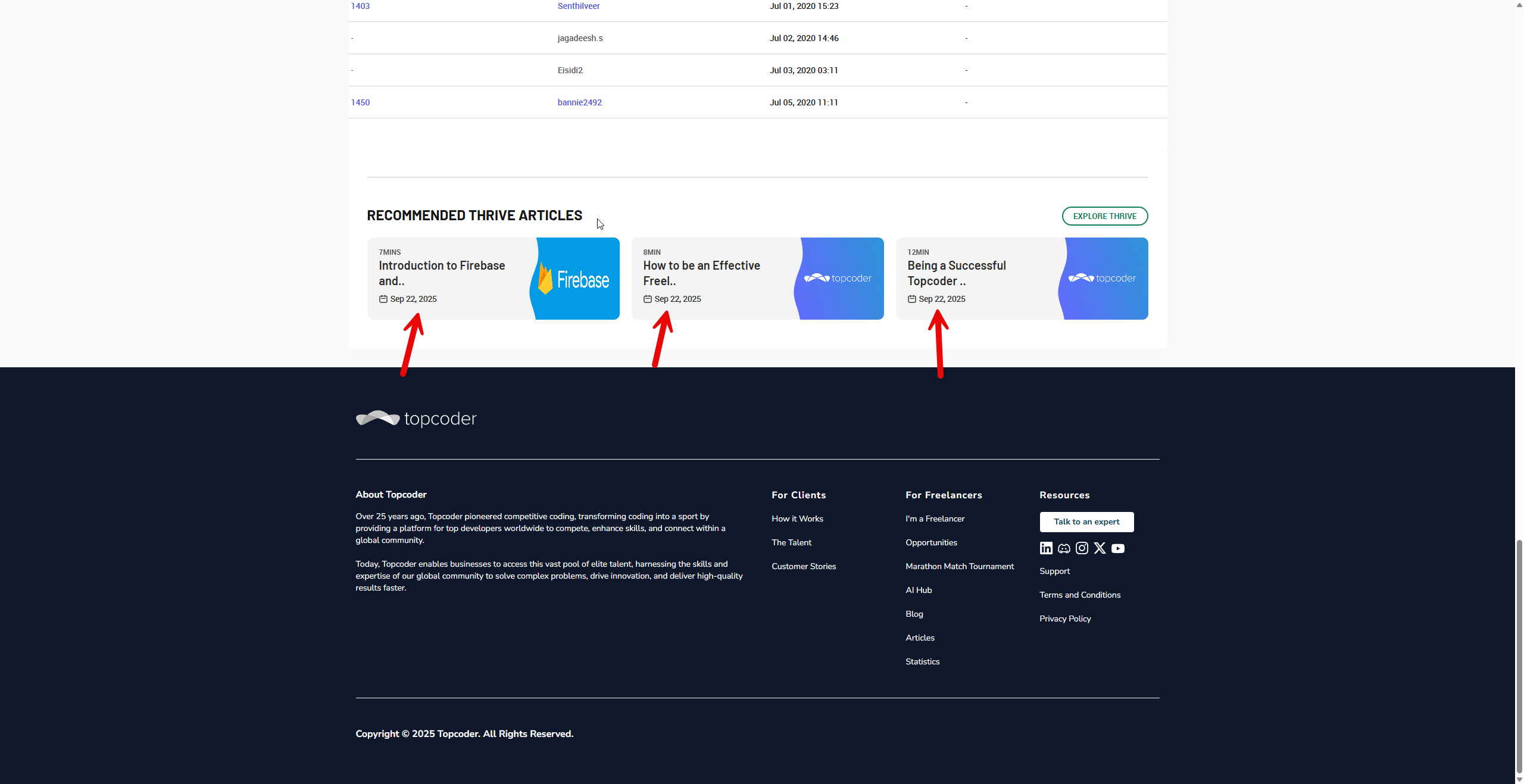Click the Explore Thrive button
The image size is (1524, 784).
[1104, 216]
